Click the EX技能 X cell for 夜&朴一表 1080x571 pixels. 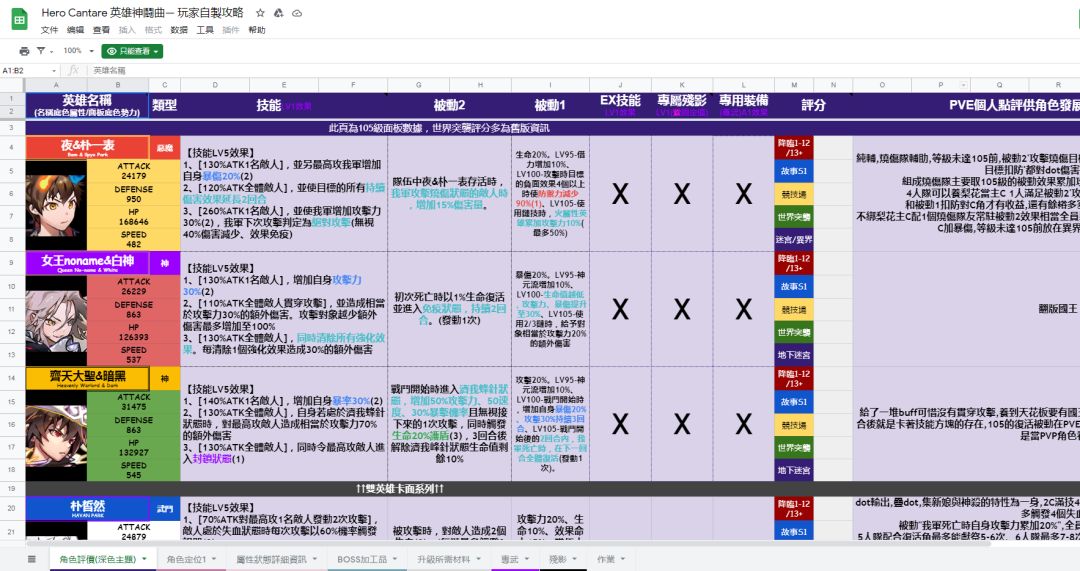pyautogui.click(x=620, y=194)
